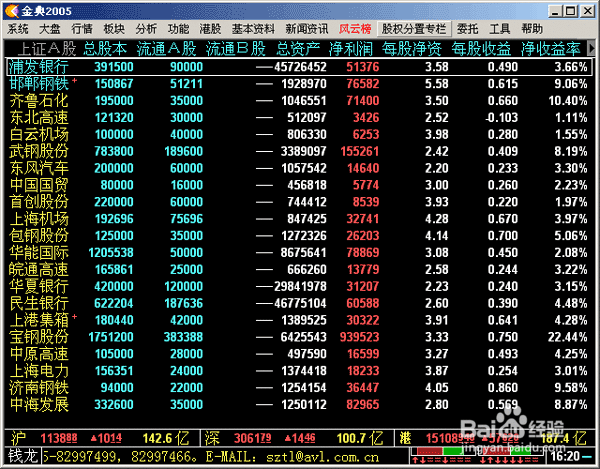The width and height of the screenshot is (600, 469).
Task: Open the 帮助 menu
Action: click(x=532, y=29)
